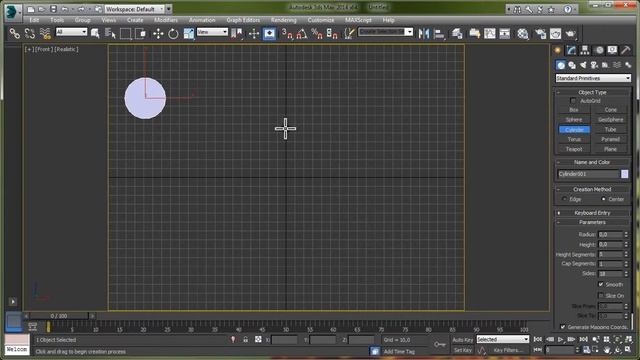Open the Material Editor icon

[x=523, y=33]
